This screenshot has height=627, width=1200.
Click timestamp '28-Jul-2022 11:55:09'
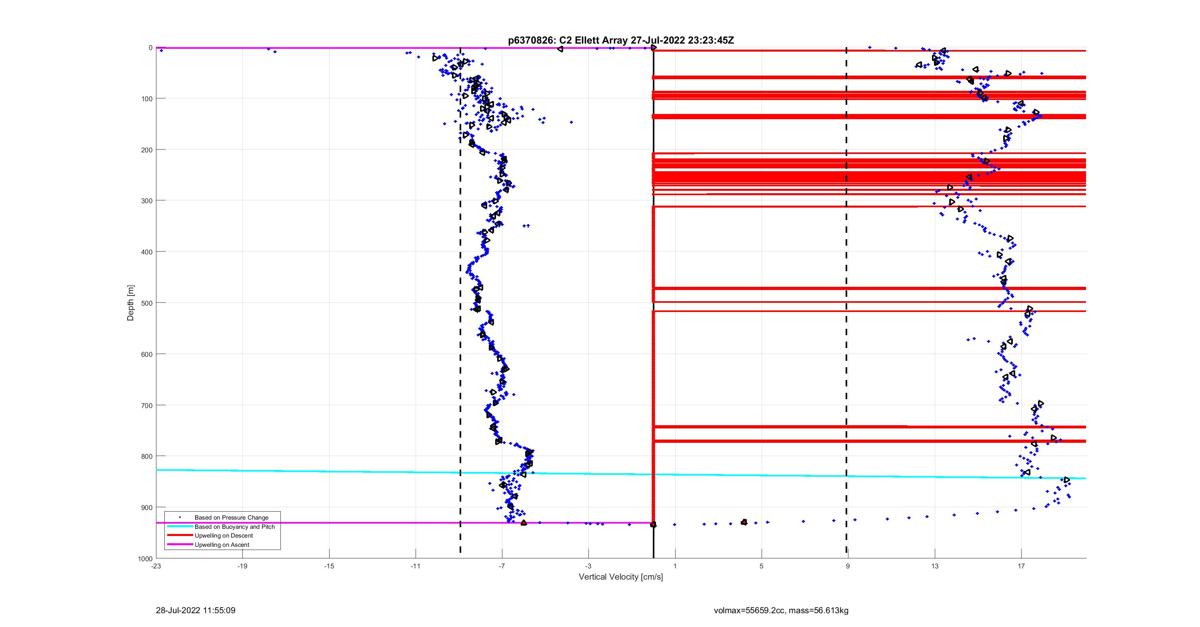pyautogui.click(x=196, y=609)
